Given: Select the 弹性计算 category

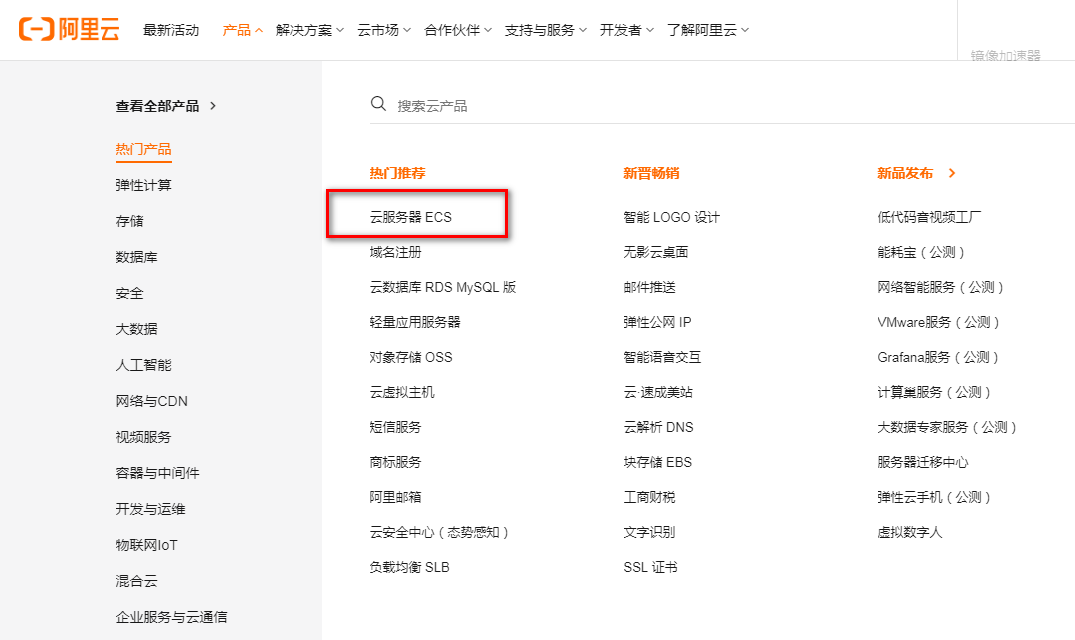Looking at the screenshot, I should tap(143, 185).
